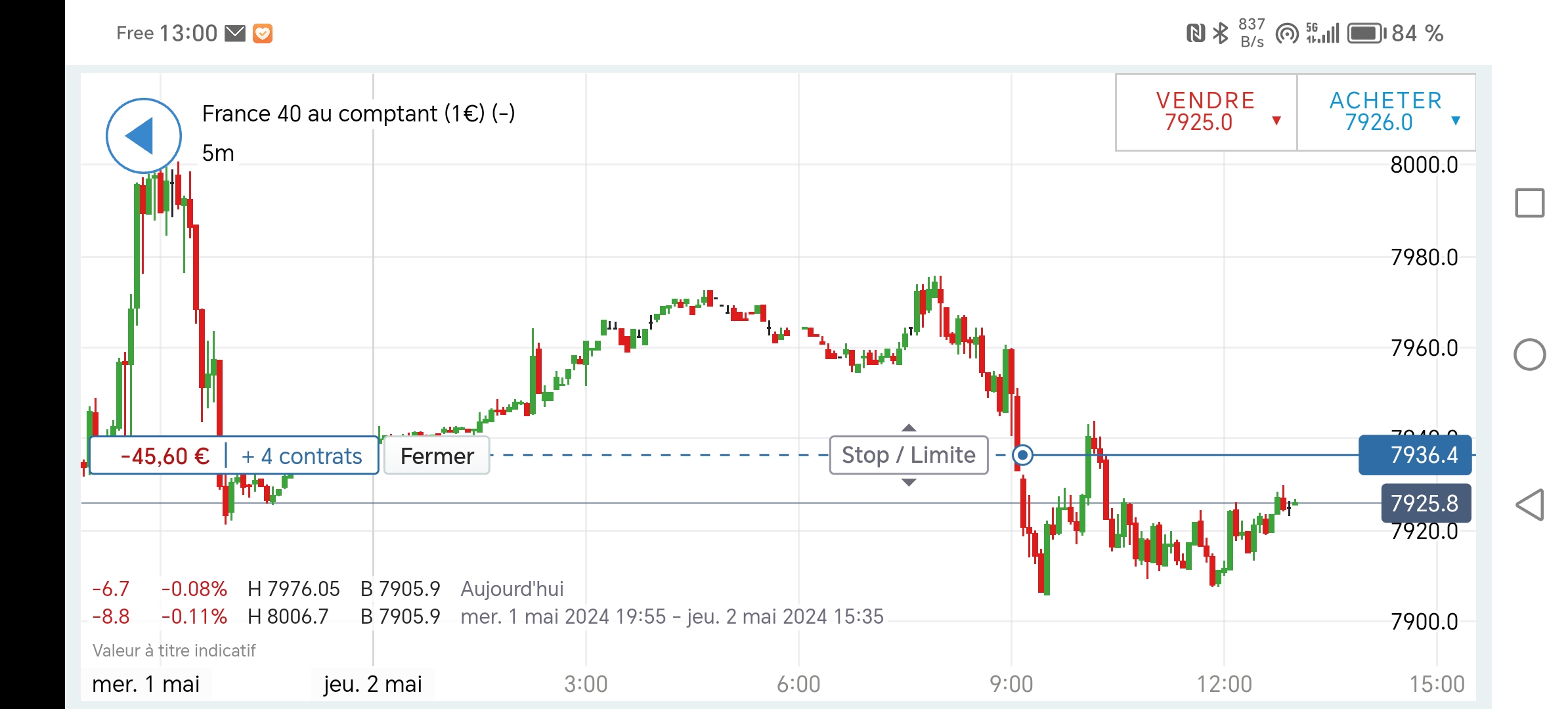Click the France 40 au comptant title

pos(358,114)
